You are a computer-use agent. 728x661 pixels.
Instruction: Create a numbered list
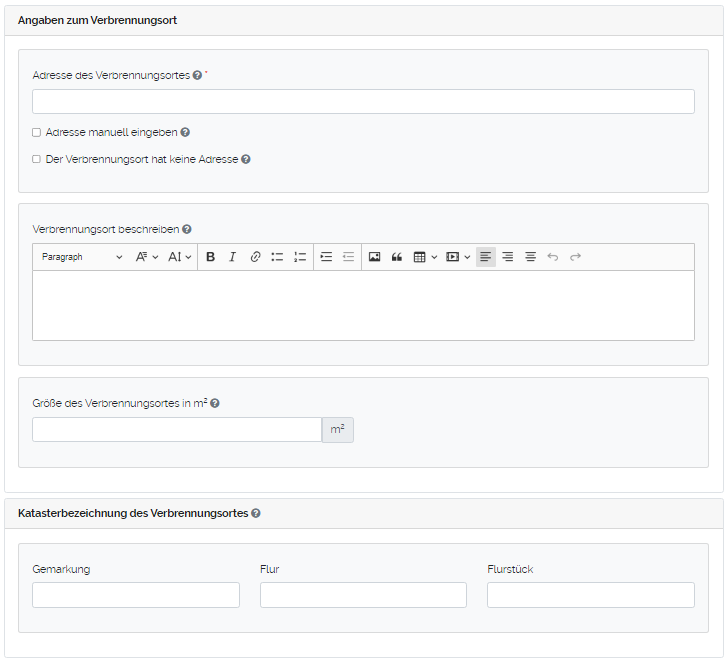click(x=300, y=257)
